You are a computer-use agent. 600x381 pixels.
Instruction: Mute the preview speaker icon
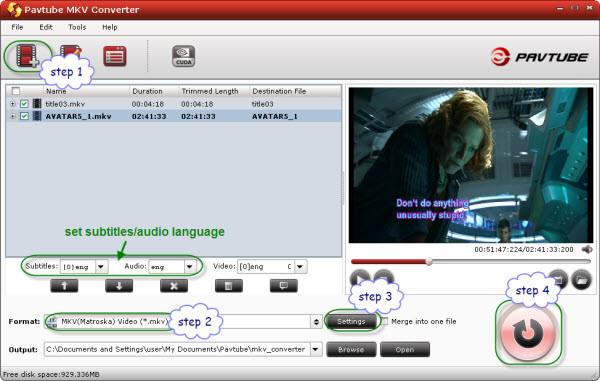pyautogui.click(x=587, y=249)
